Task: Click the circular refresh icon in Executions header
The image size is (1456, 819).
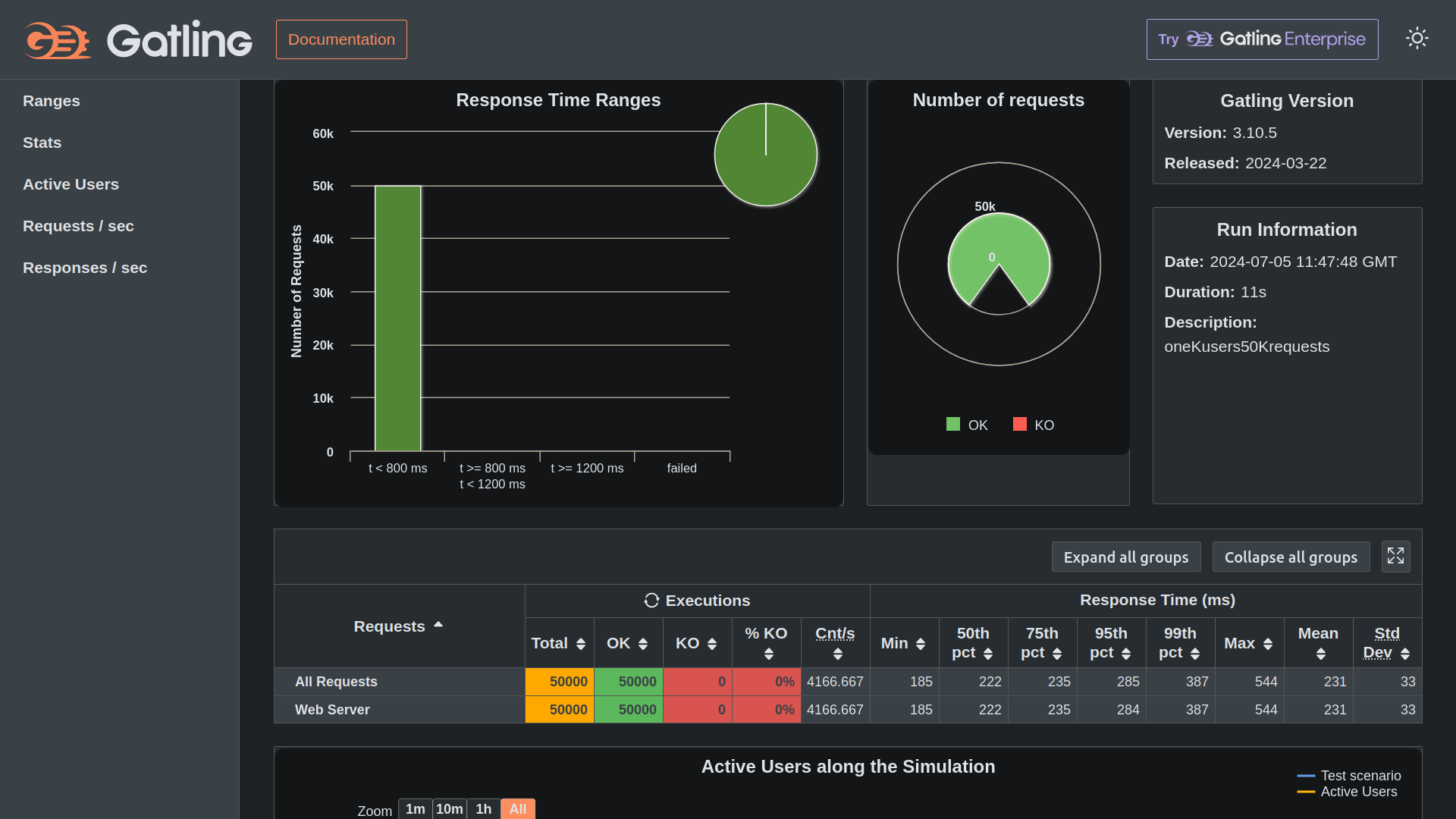Action: (x=651, y=600)
